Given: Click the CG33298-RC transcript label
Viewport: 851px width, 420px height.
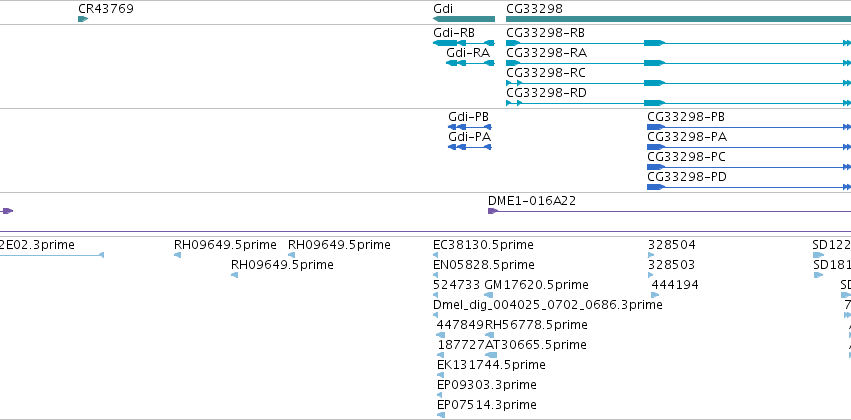Looking at the screenshot, I should tap(546, 73).
